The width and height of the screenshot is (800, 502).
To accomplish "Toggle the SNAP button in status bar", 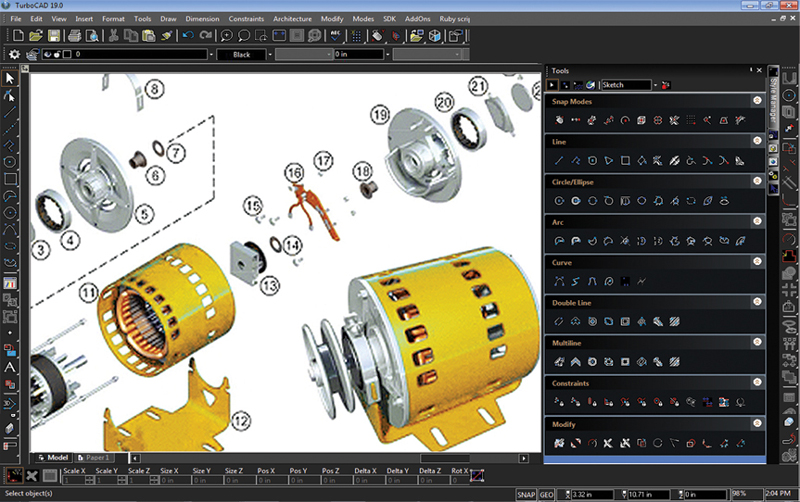I will (x=526, y=494).
